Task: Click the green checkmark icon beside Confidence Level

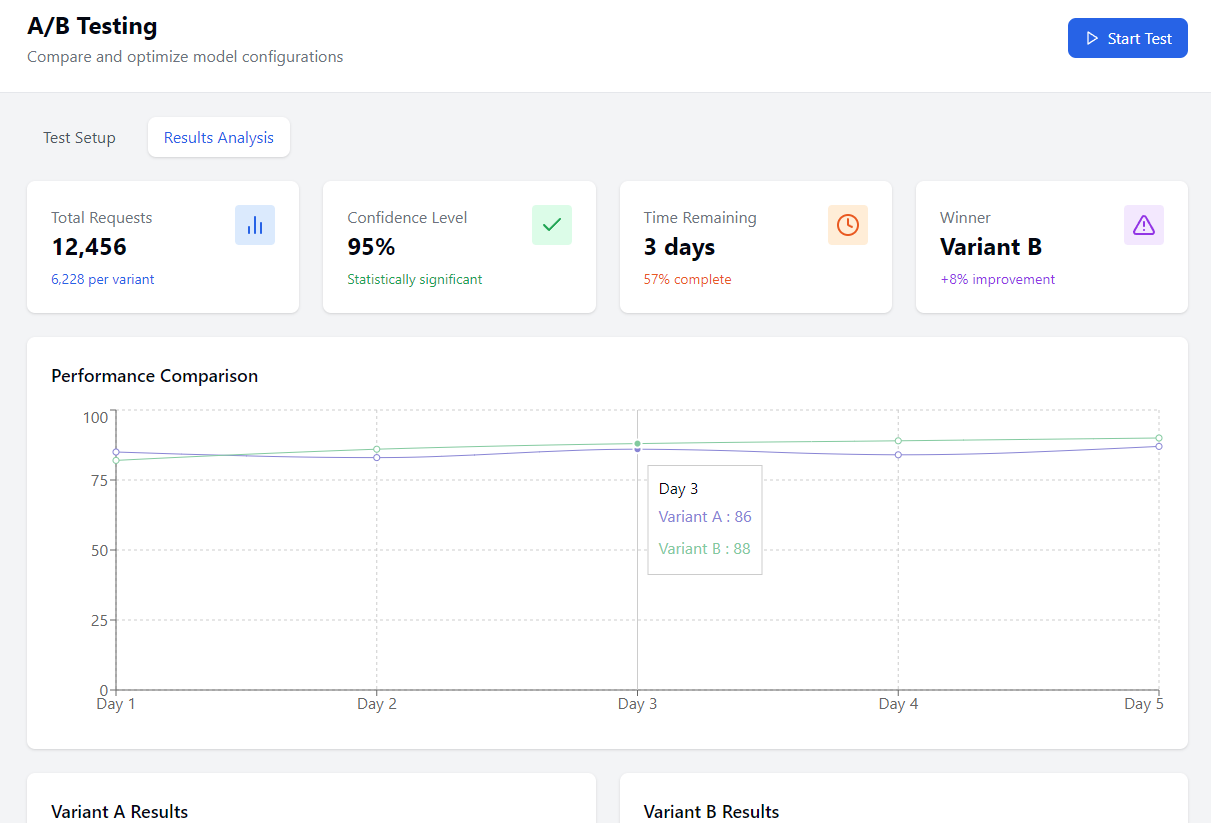Action: pyautogui.click(x=551, y=225)
